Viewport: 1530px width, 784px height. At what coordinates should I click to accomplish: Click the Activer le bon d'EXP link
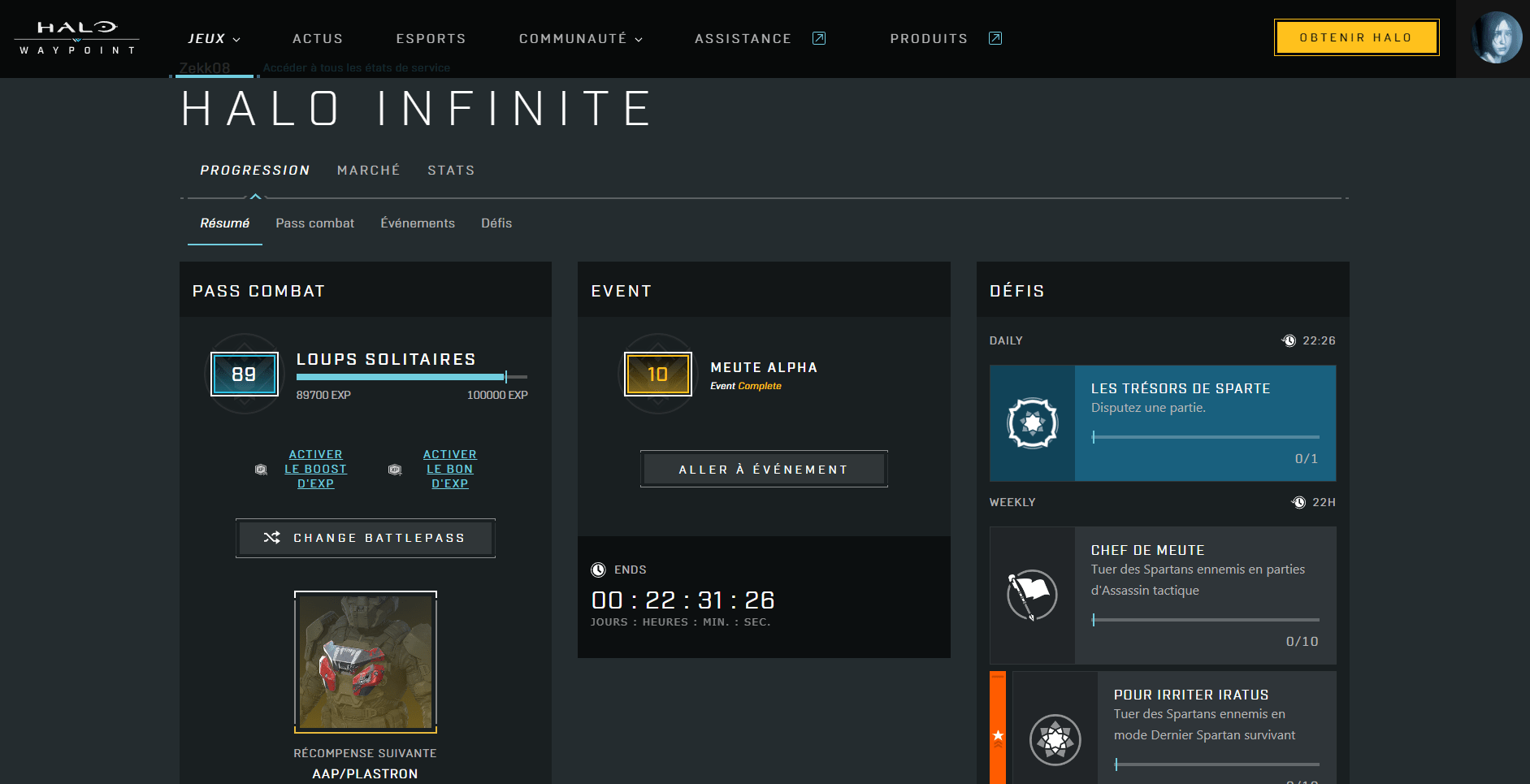[x=449, y=469]
